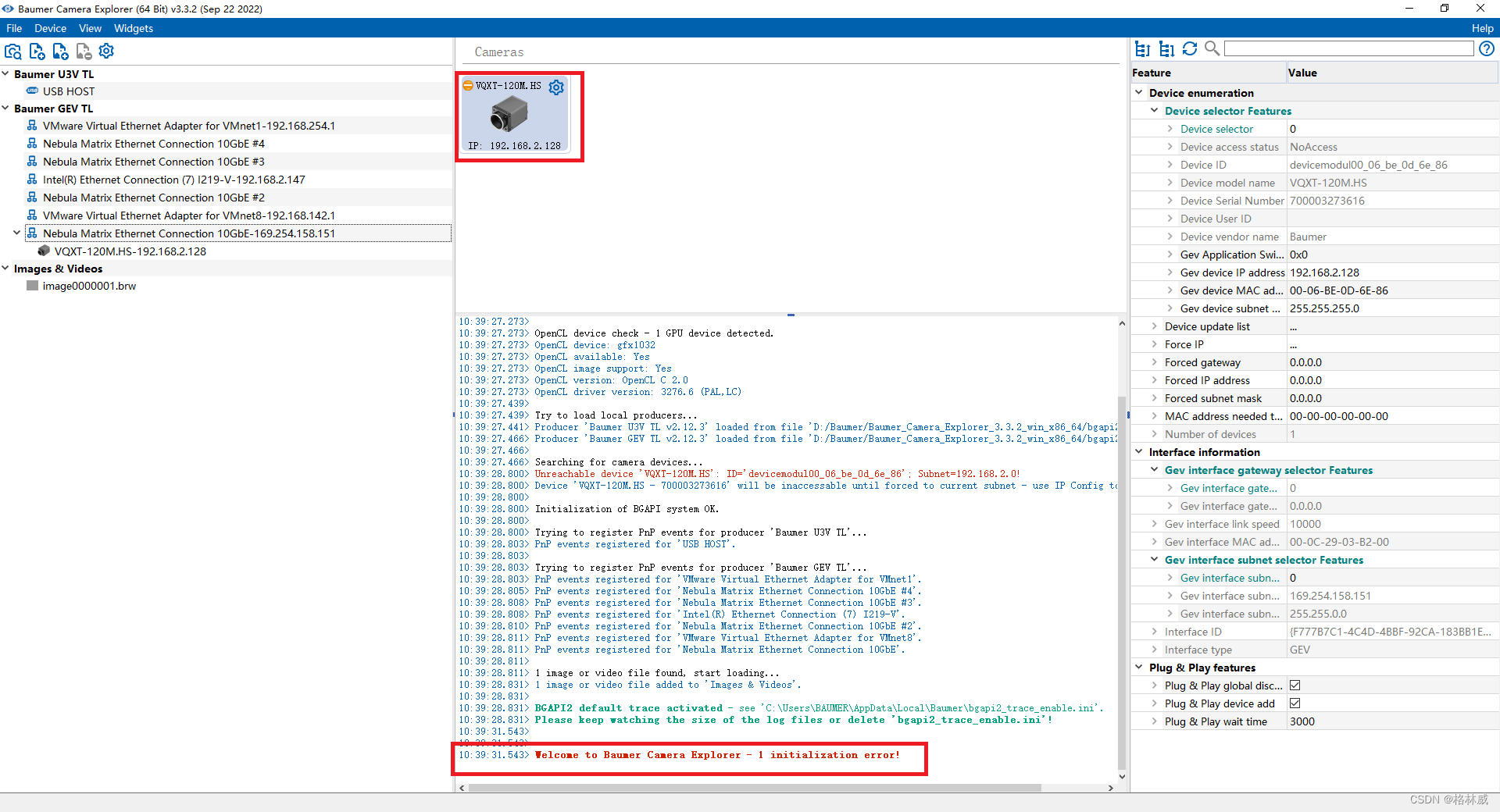Click the Gev interface link speed value 10000
Viewport: 1500px width, 812px height.
[x=1305, y=524]
